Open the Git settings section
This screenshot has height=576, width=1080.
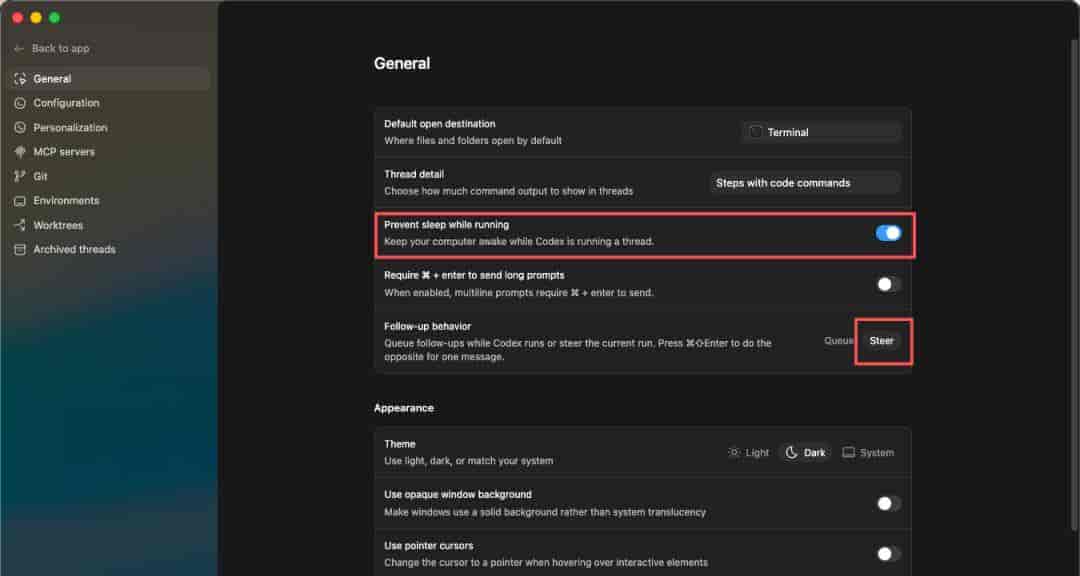click(110, 176)
